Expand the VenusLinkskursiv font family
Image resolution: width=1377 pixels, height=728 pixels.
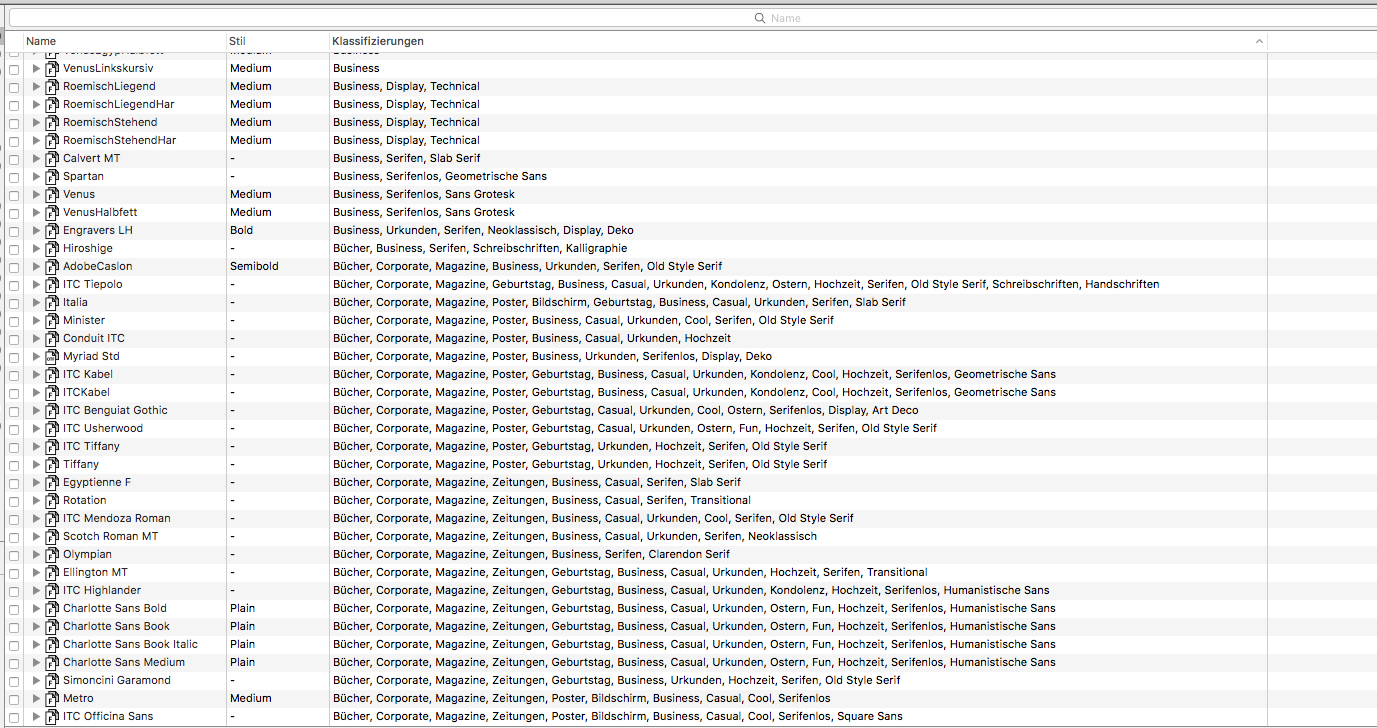36,68
